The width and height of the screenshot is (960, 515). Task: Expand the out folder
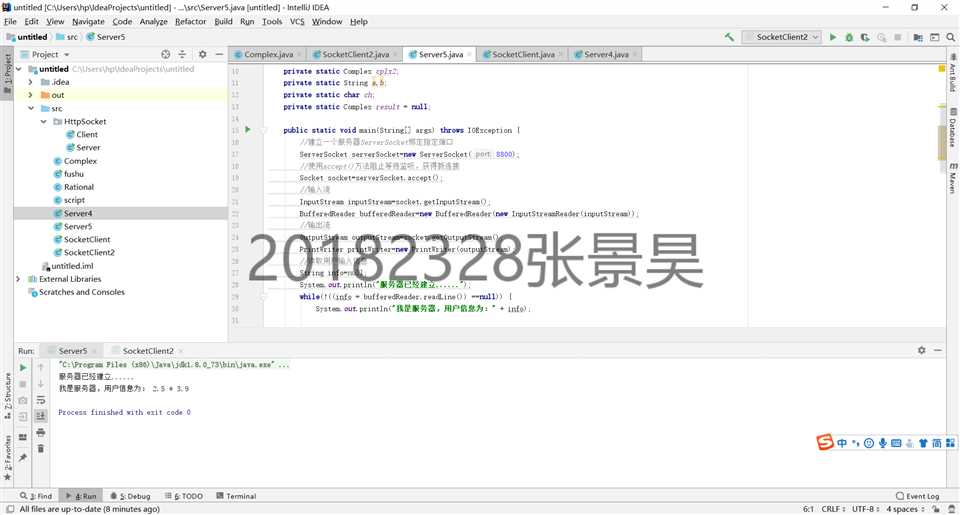(31, 95)
